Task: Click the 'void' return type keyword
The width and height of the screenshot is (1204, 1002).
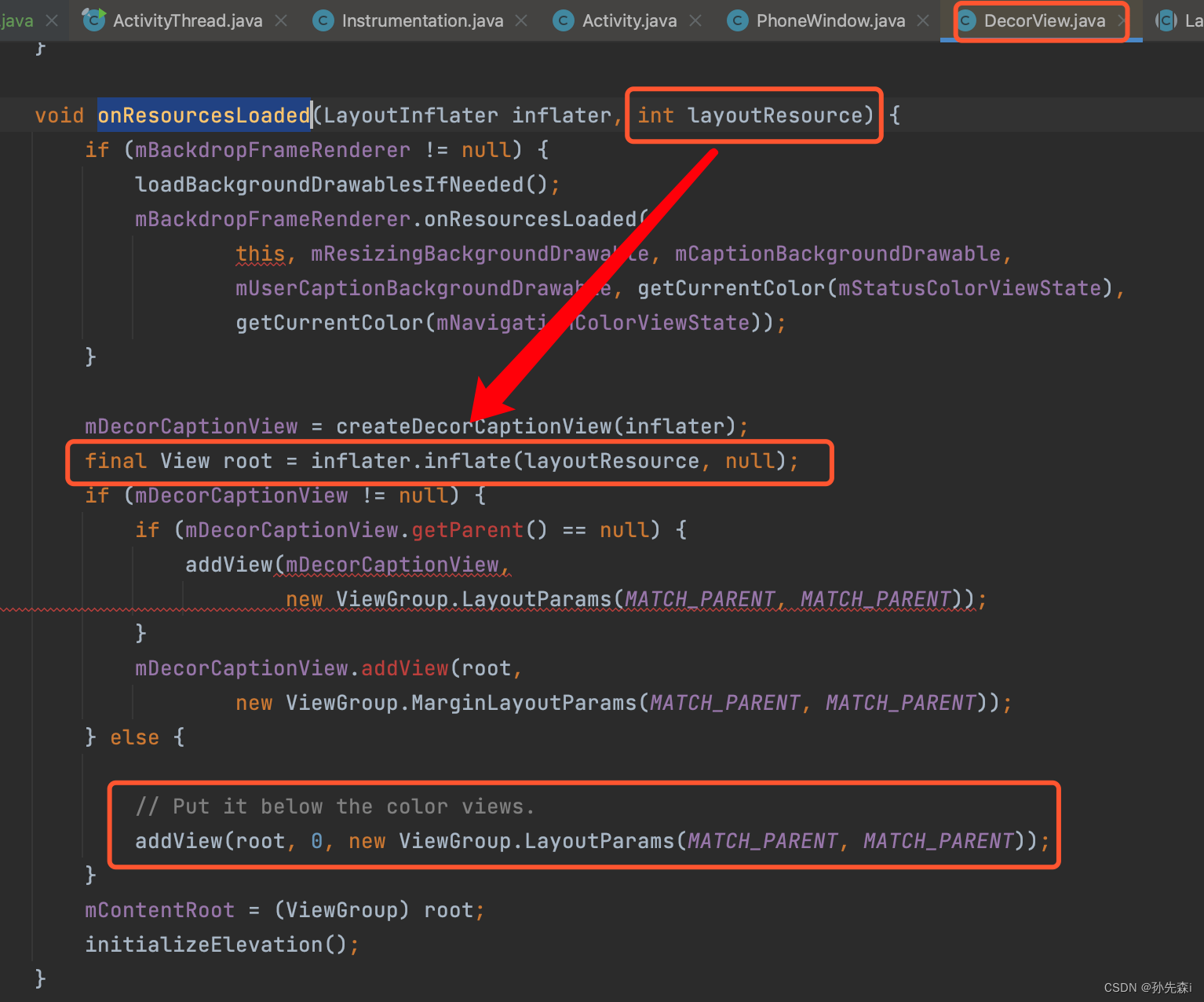Action: [x=60, y=115]
